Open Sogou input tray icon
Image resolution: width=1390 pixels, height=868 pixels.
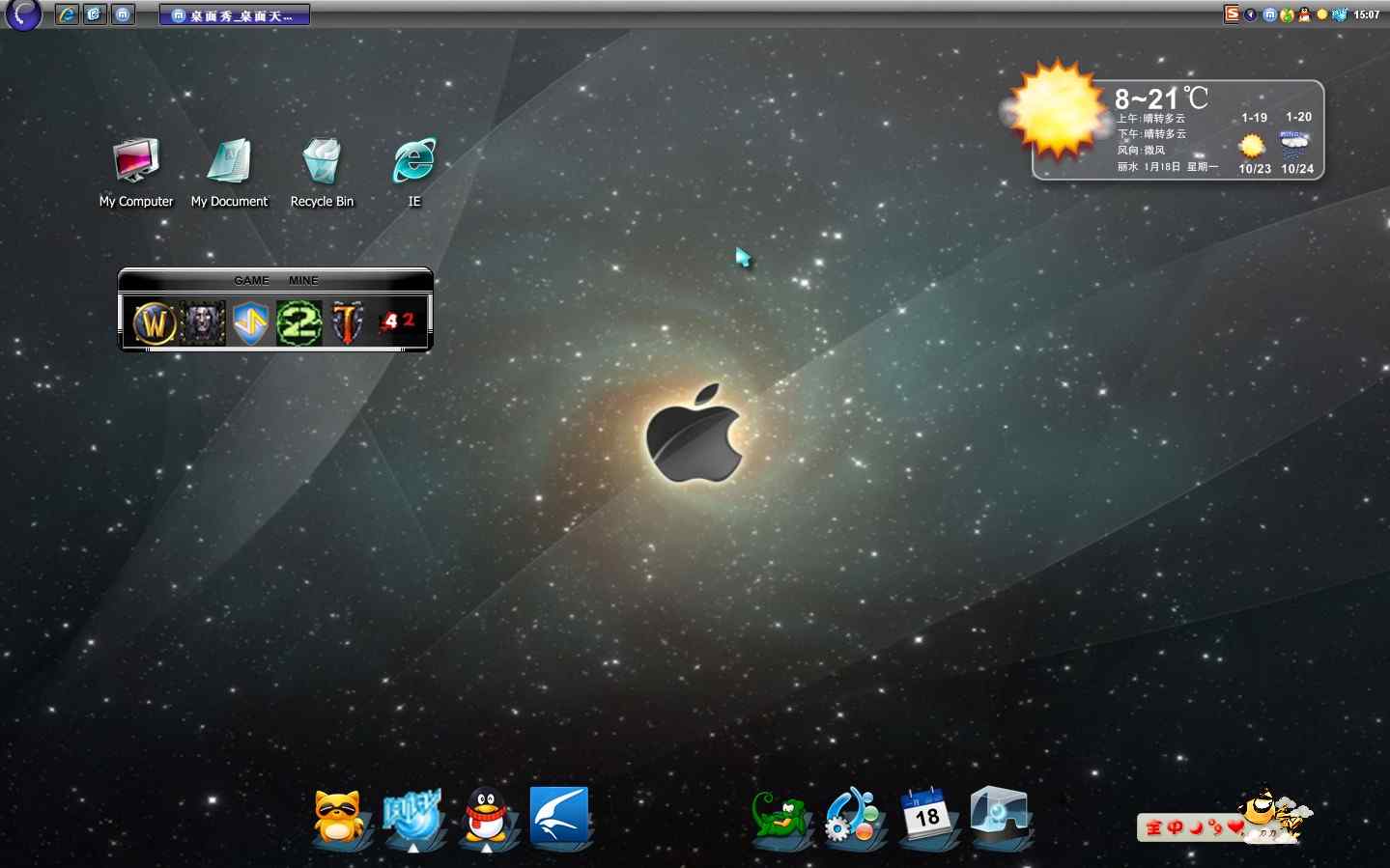point(1232,14)
